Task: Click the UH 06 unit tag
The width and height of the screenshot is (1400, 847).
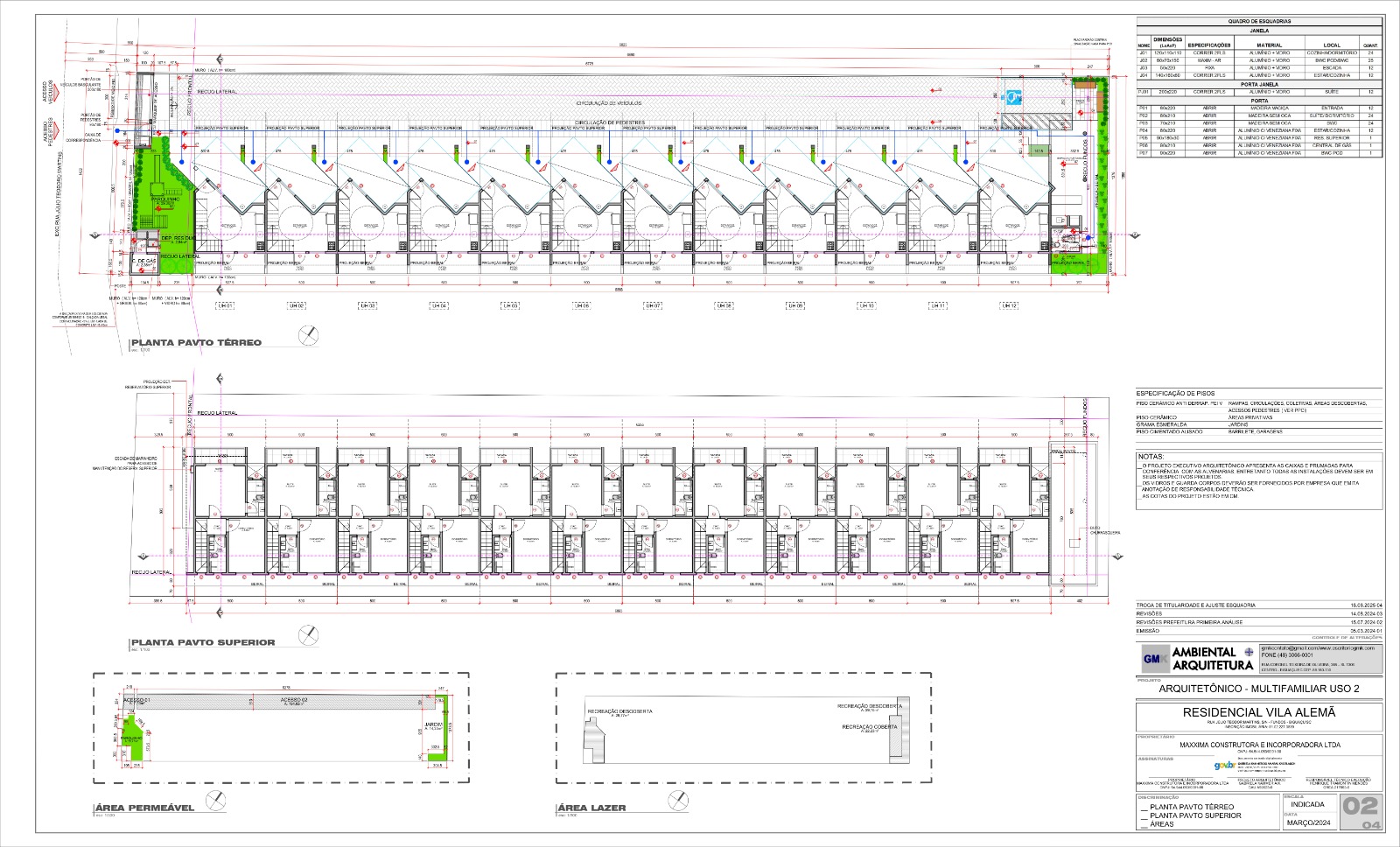Action: [581, 305]
